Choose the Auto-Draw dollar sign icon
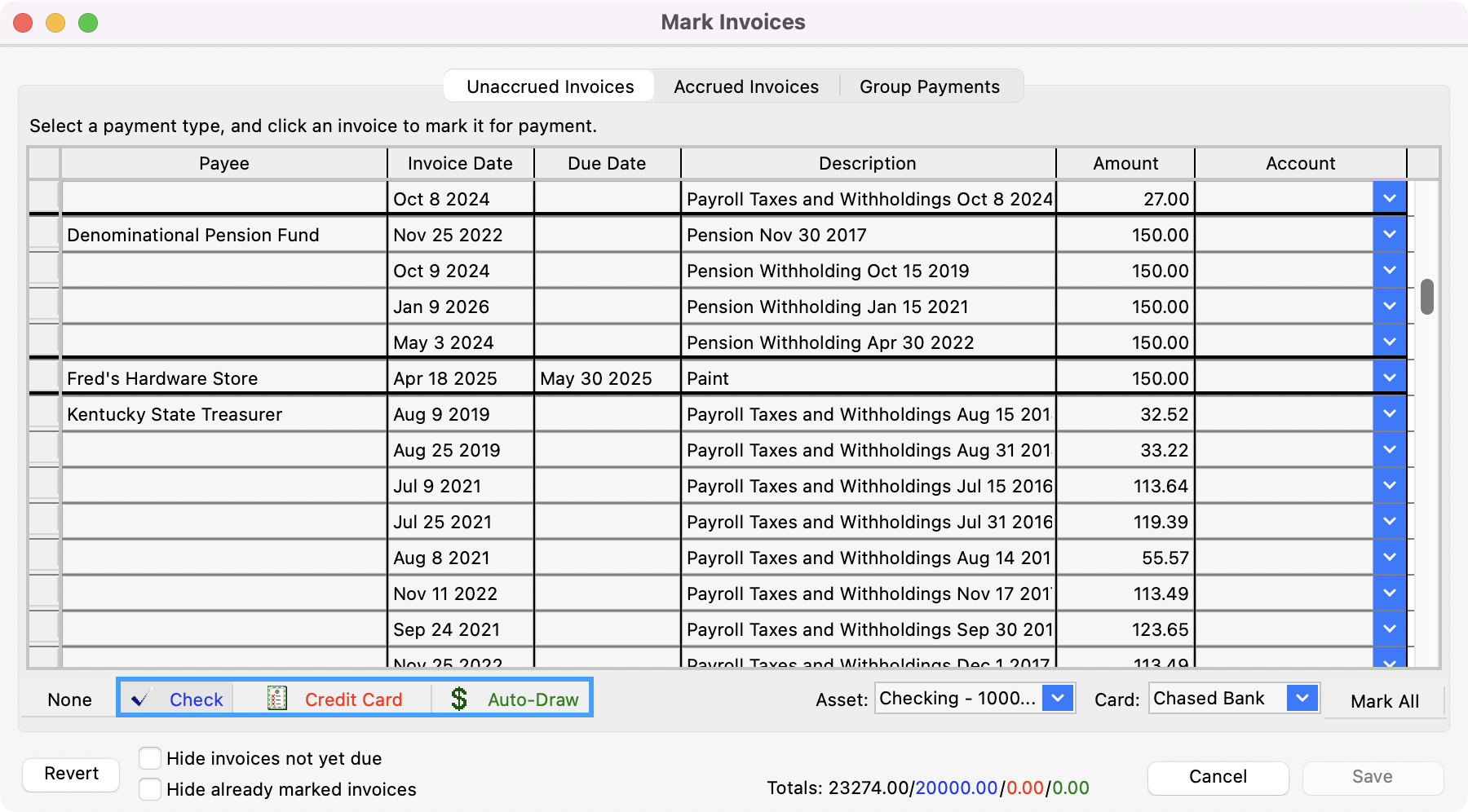 click(x=459, y=699)
